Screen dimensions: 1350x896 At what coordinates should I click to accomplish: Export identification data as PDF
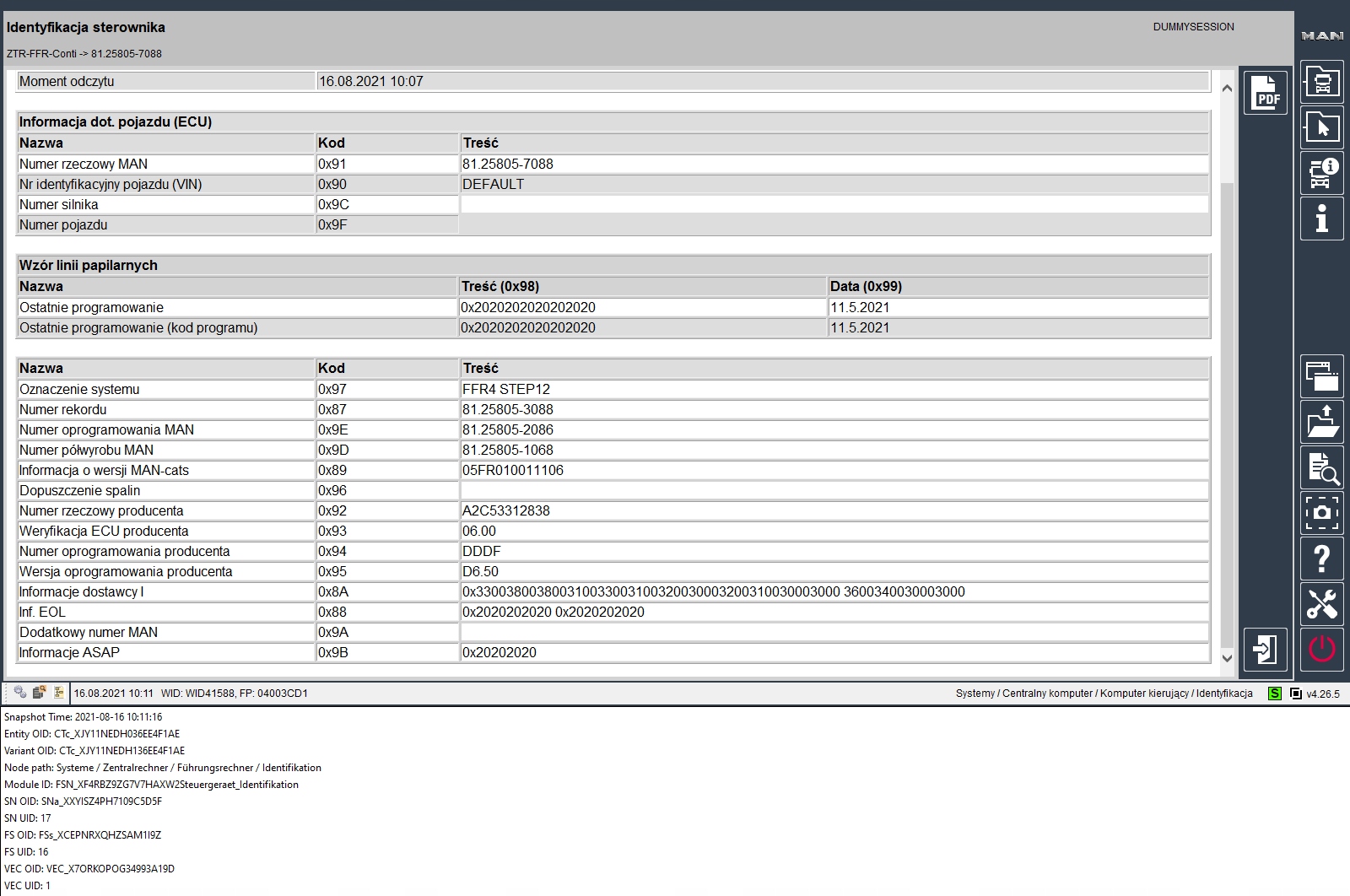(x=1265, y=93)
